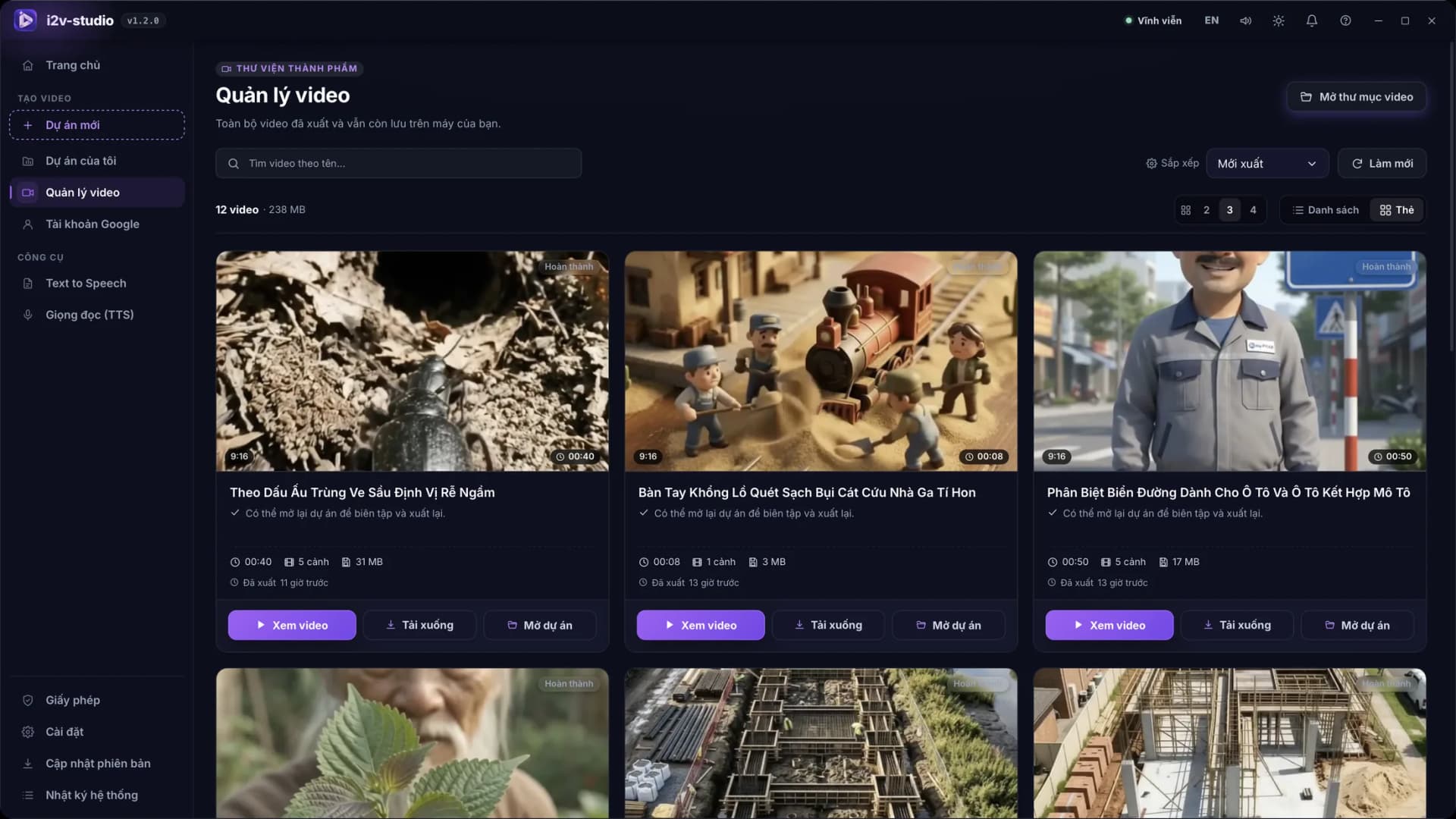
Task: Switch to Danh sách list view
Action: (x=1326, y=210)
